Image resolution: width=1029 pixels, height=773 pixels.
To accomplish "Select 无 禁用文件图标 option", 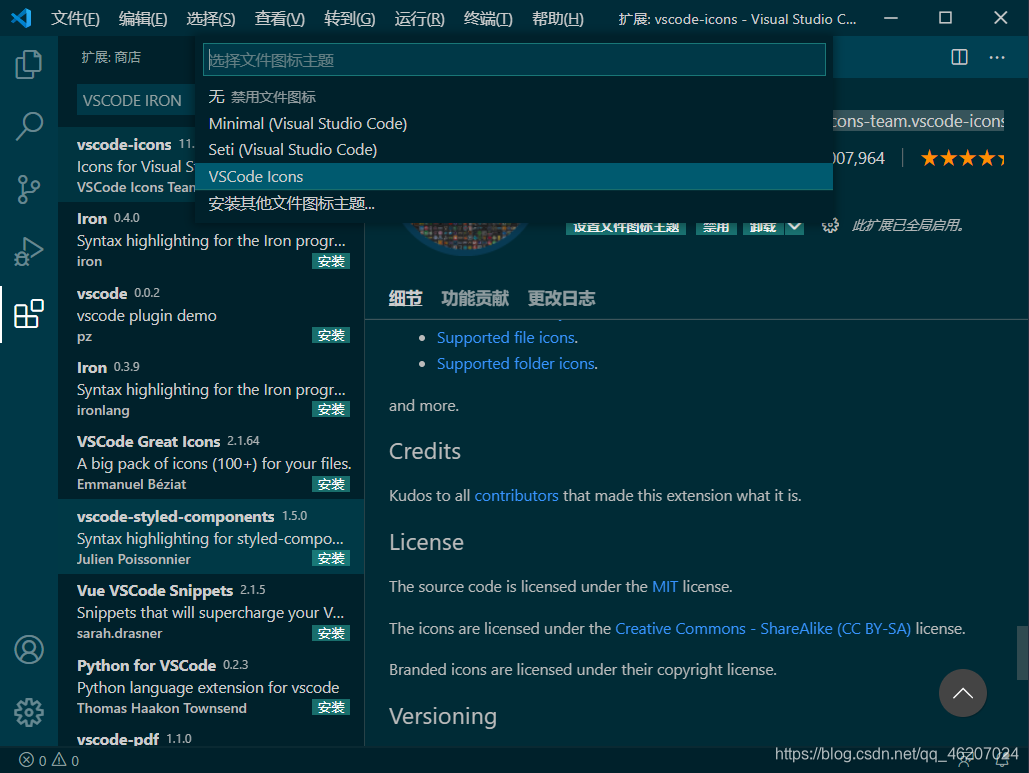I will tap(514, 97).
